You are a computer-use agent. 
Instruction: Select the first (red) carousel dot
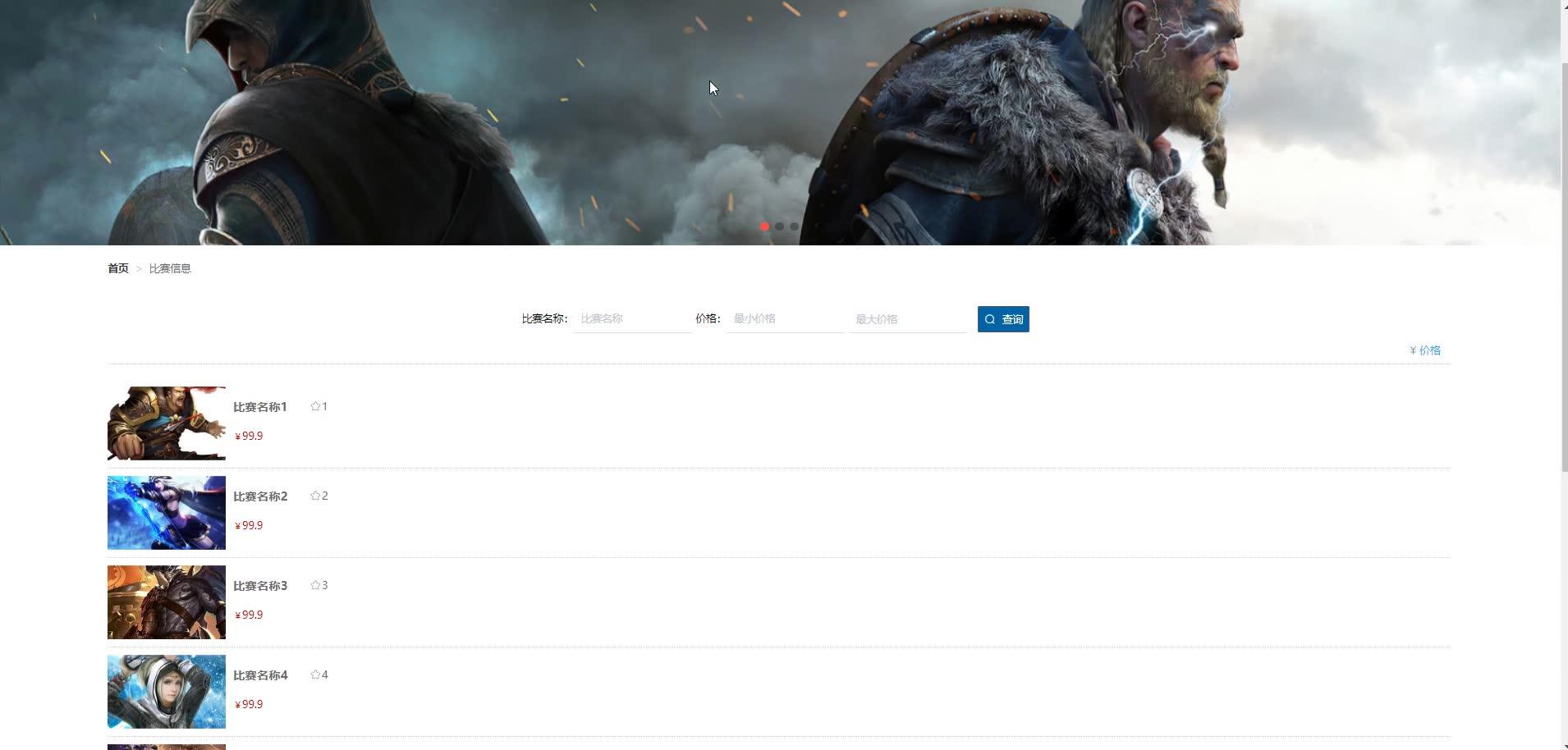(765, 226)
